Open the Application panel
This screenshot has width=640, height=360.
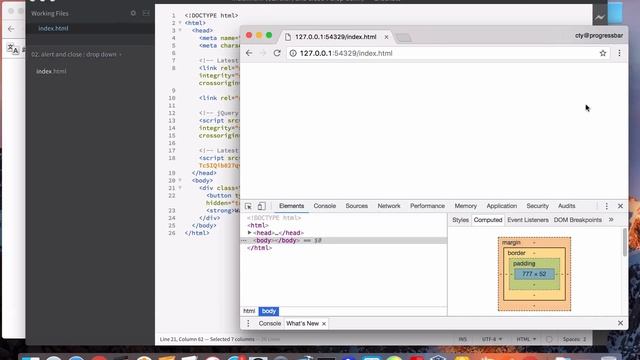click(501, 206)
